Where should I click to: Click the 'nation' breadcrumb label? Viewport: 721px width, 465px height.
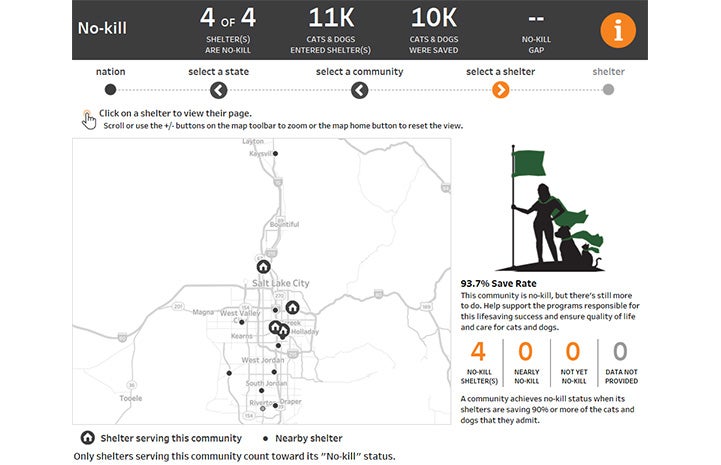coord(110,72)
